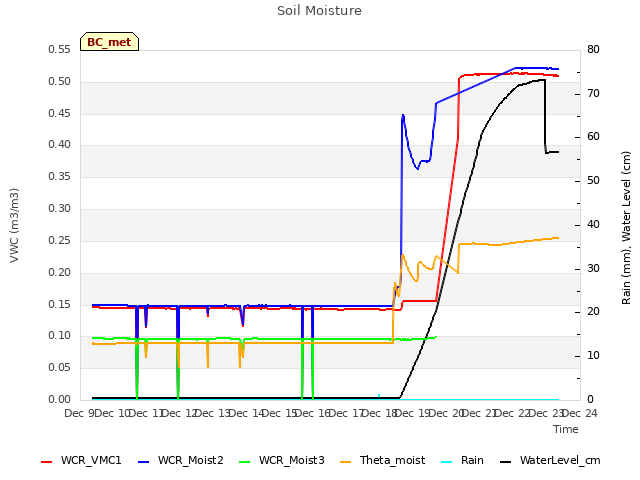This screenshot has height=480, width=640.
Task: Click the BC_met site label badge
Action: [x=109, y=42]
